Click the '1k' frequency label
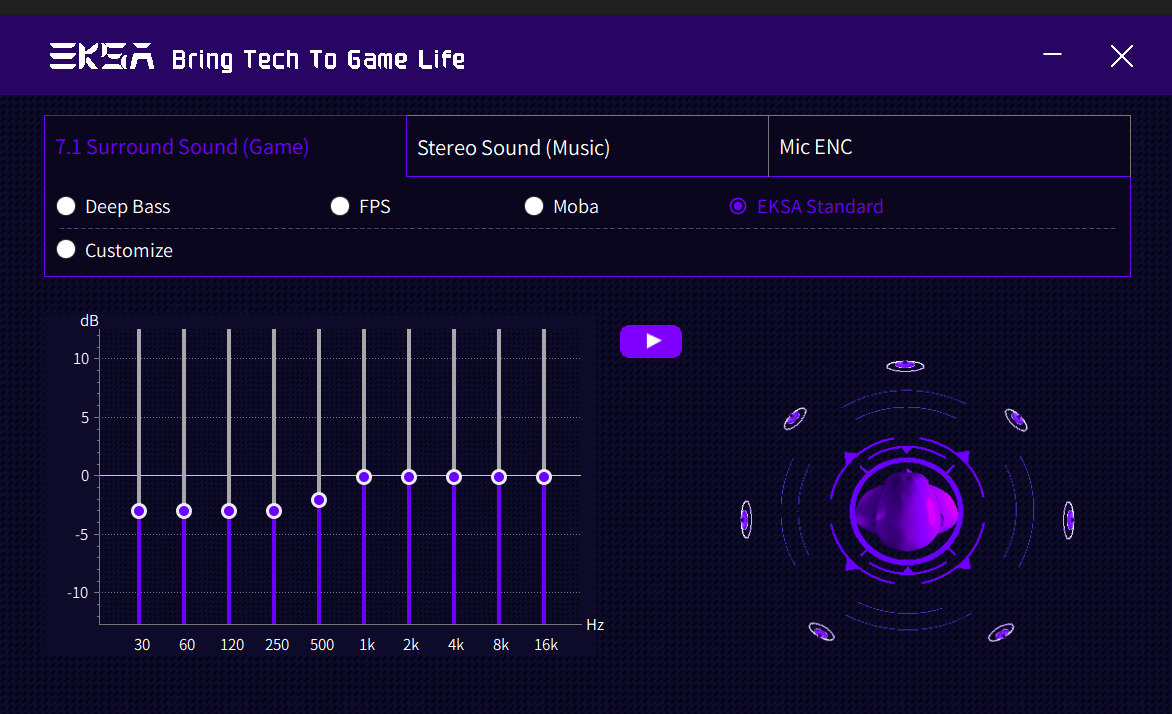This screenshot has height=714, width=1172. click(367, 644)
